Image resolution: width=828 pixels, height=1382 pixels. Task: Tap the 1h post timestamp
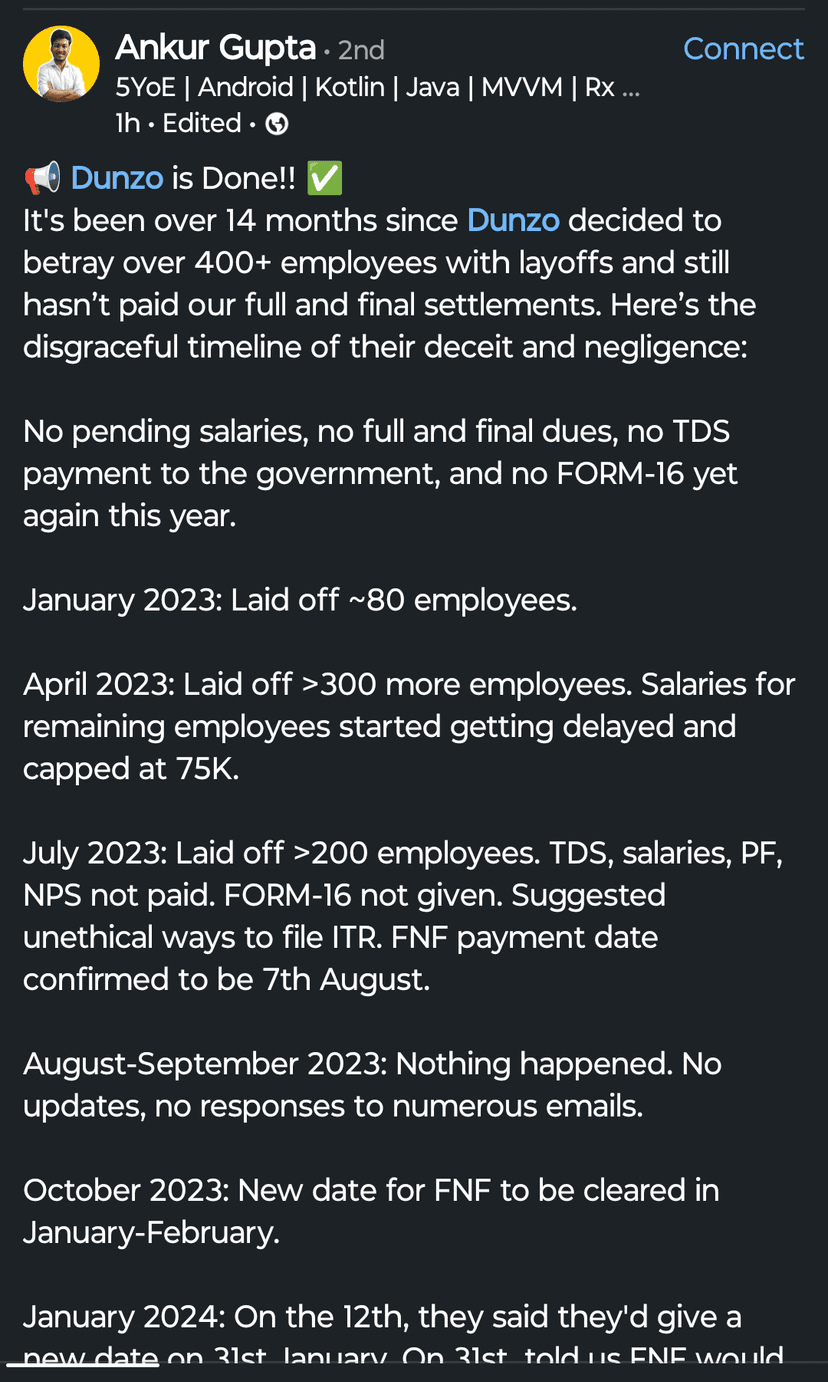127,123
